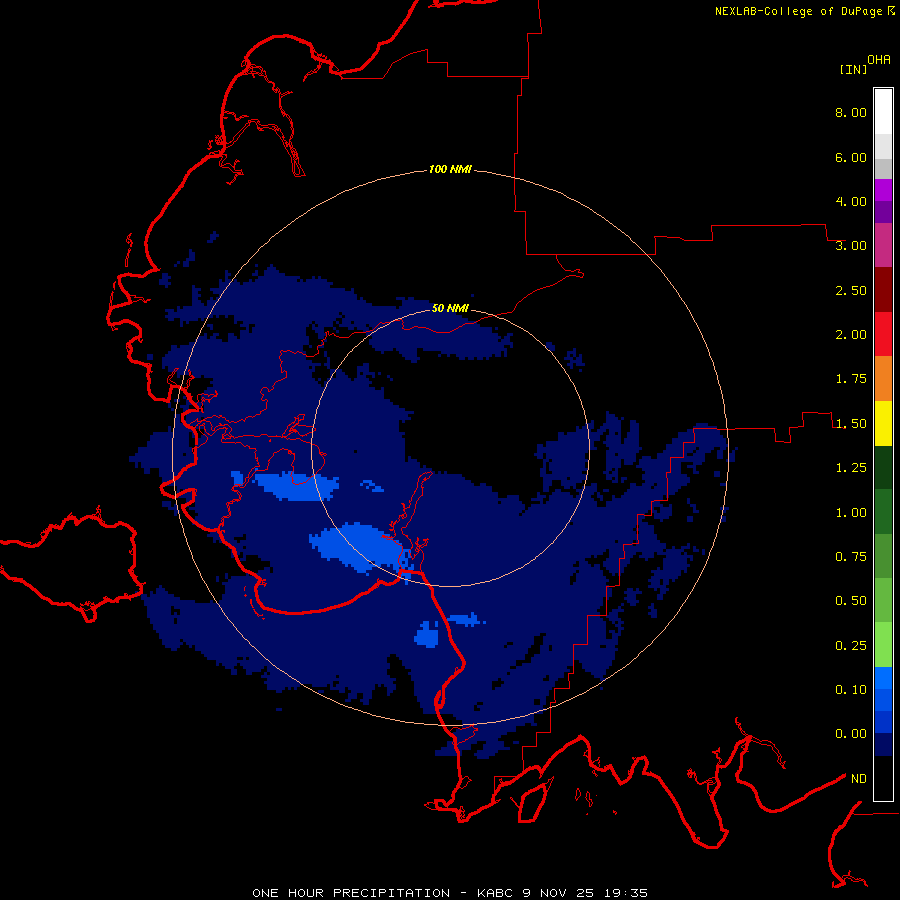The image size is (900, 900).
Task: Select the 1.00 legend value
Action: pyautogui.click(x=851, y=513)
